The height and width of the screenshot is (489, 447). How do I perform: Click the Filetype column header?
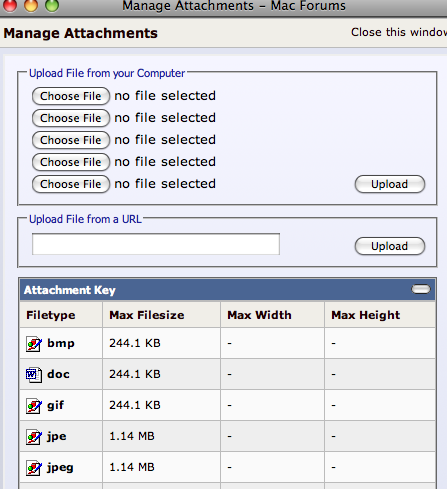(51, 315)
